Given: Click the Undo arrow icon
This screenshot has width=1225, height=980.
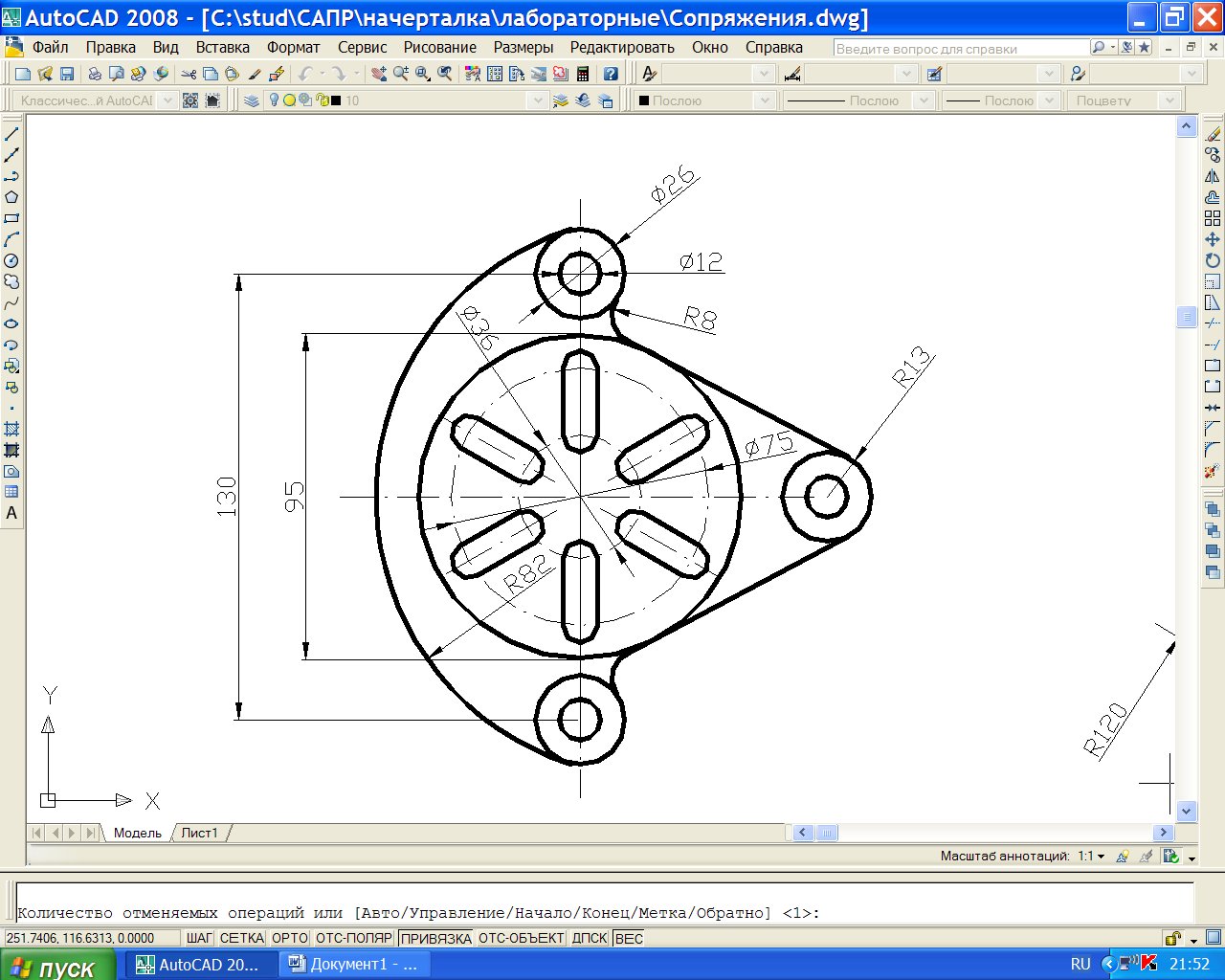Looking at the screenshot, I should pos(304,74).
